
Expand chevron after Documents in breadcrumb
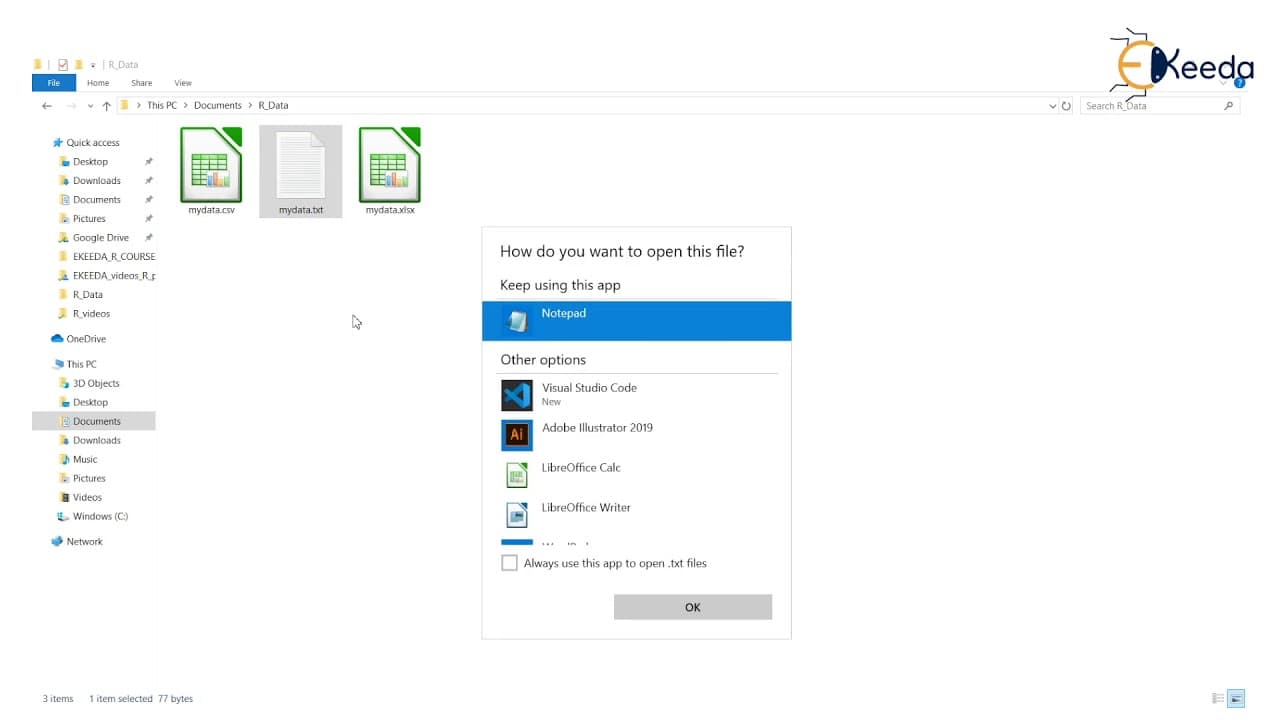click(x=250, y=105)
